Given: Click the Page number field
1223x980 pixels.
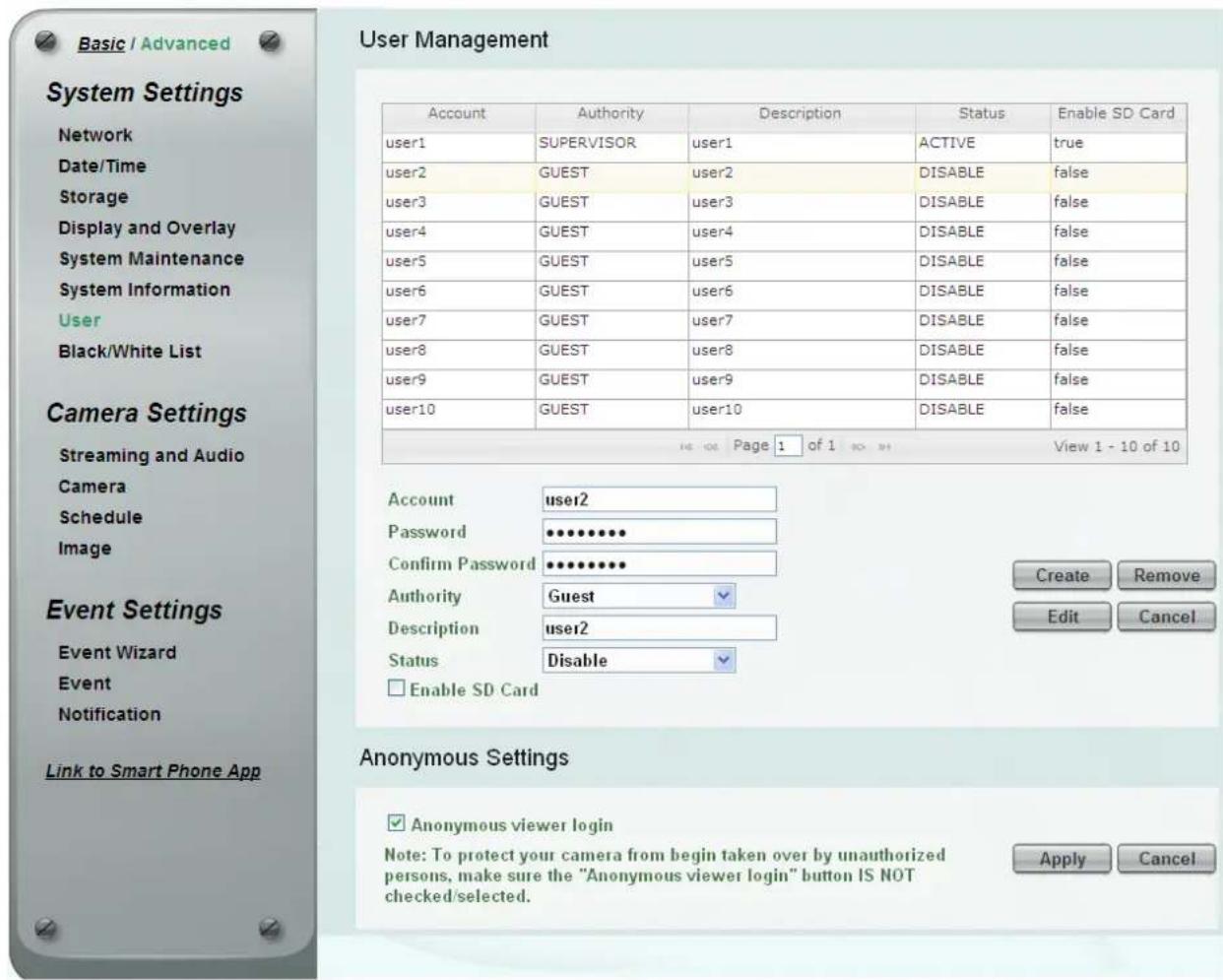Looking at the screenshot, I should (788, 446).
